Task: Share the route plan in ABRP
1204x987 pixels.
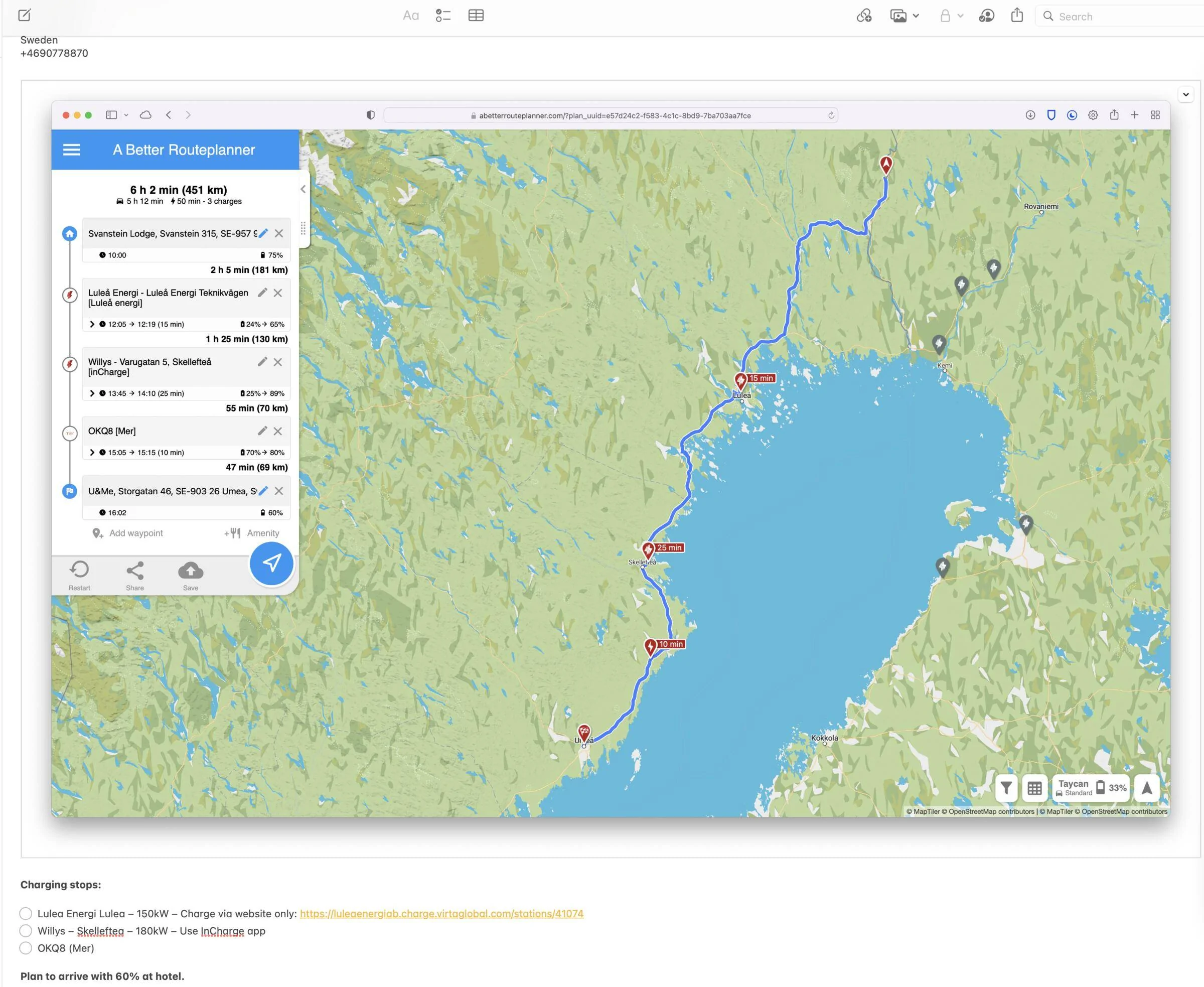Action: [x=135, y=576]
